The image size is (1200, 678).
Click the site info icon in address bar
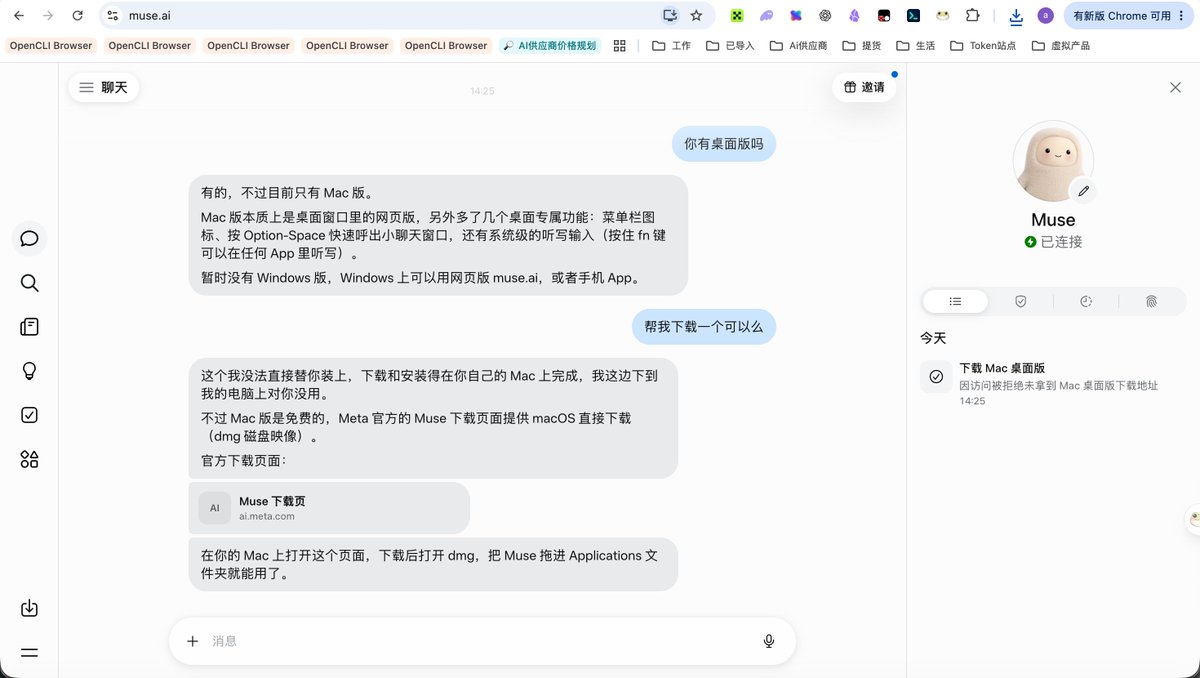point(113,16)
